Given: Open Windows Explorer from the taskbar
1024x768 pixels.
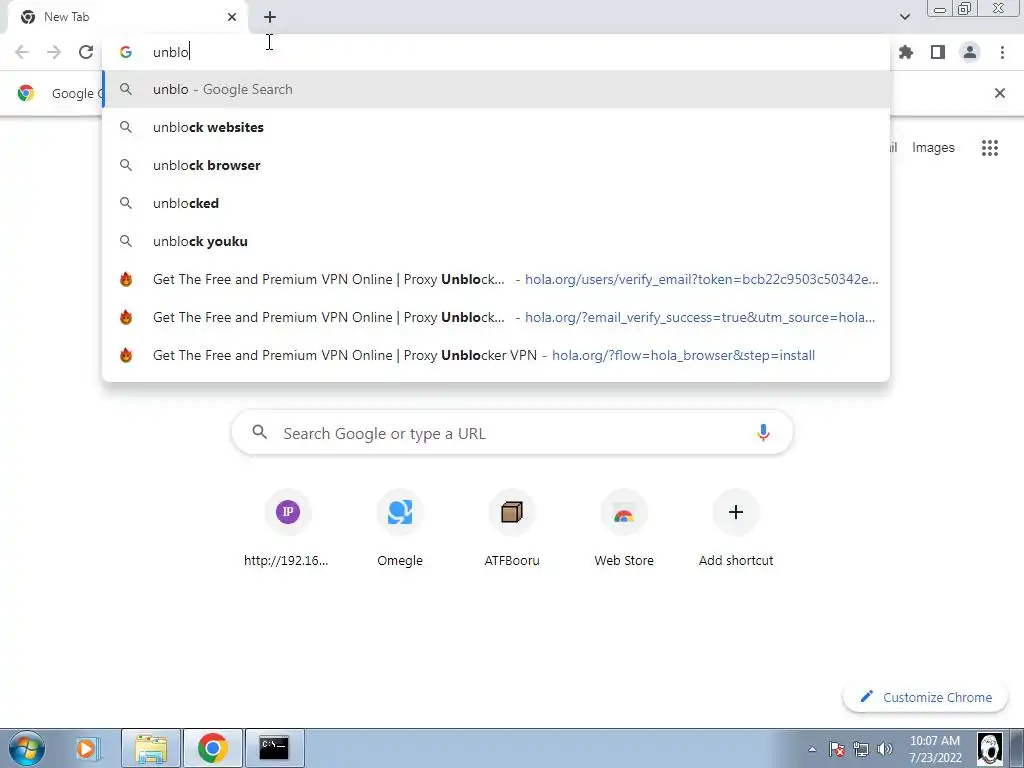Looking at the screenshot, I should [x=151, y=748].
